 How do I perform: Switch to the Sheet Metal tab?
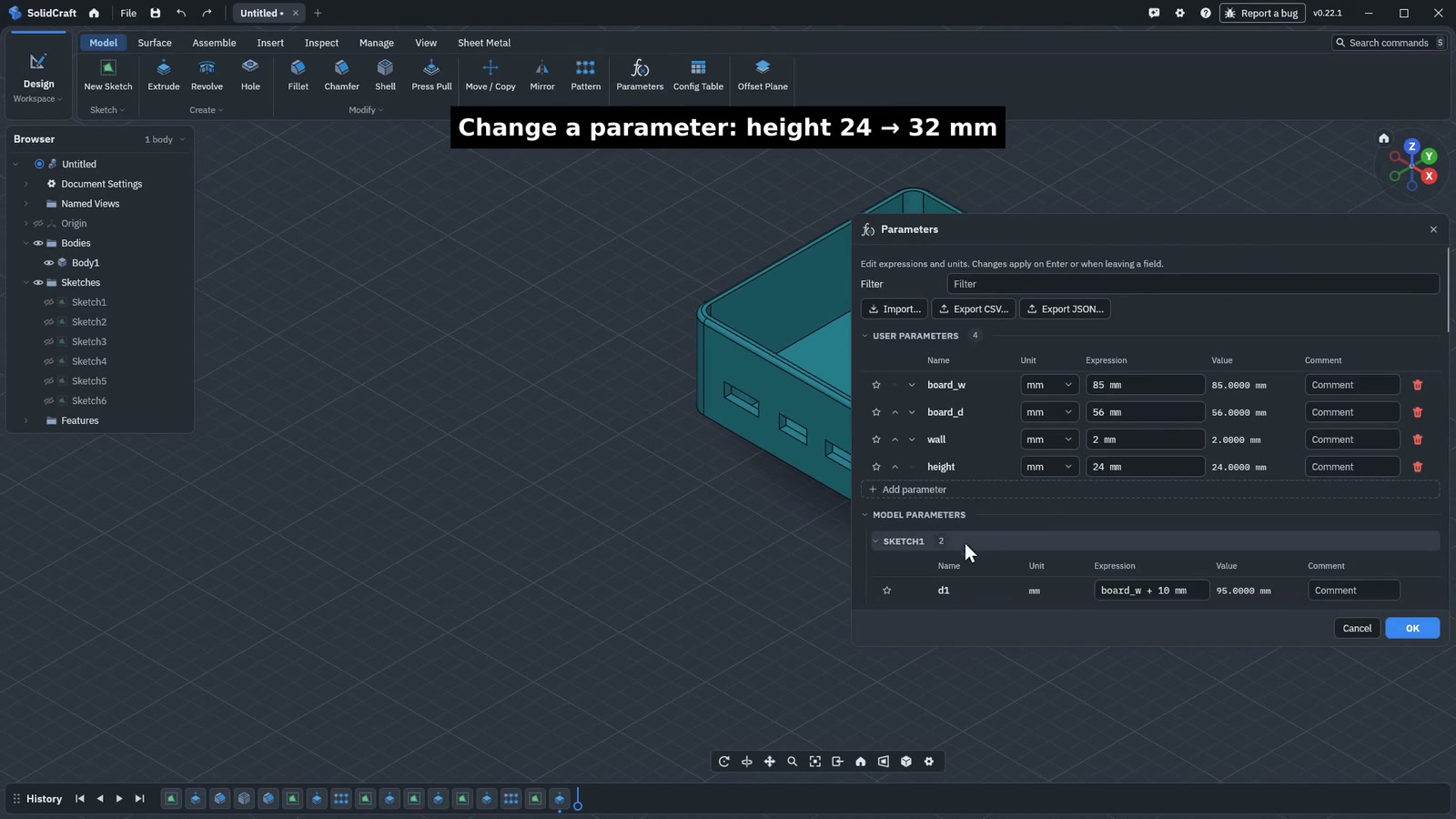coord(484,43)
